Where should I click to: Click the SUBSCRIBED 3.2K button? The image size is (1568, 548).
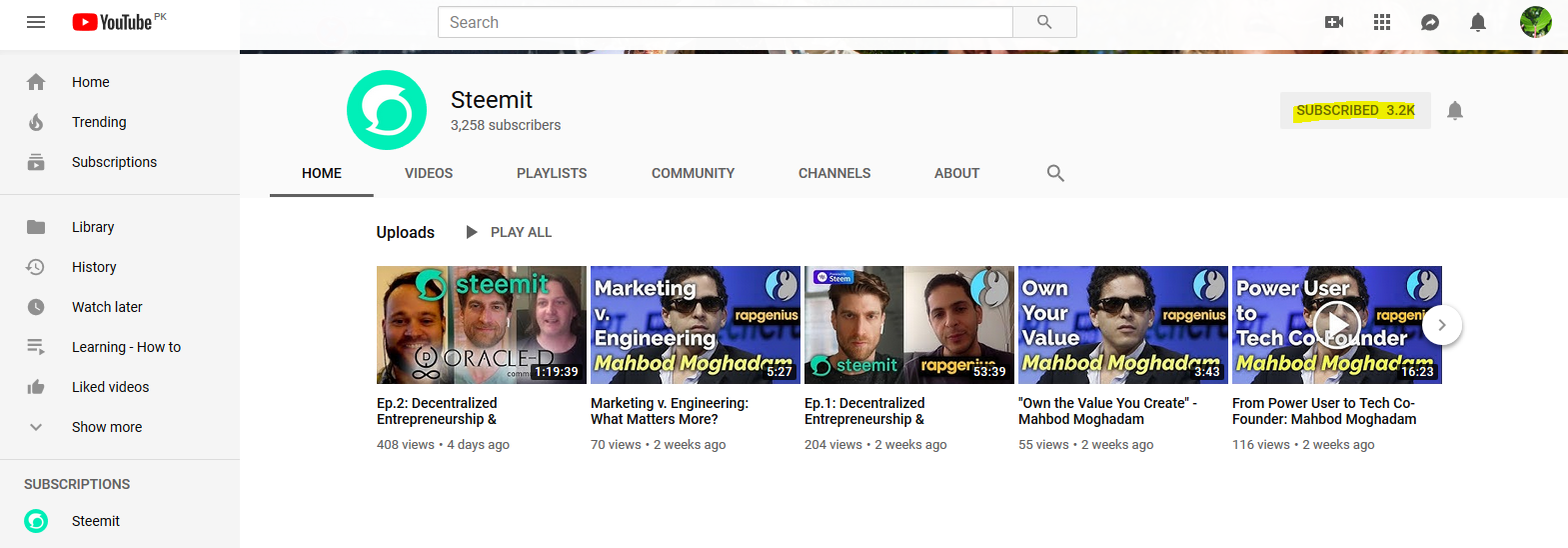1355,110
